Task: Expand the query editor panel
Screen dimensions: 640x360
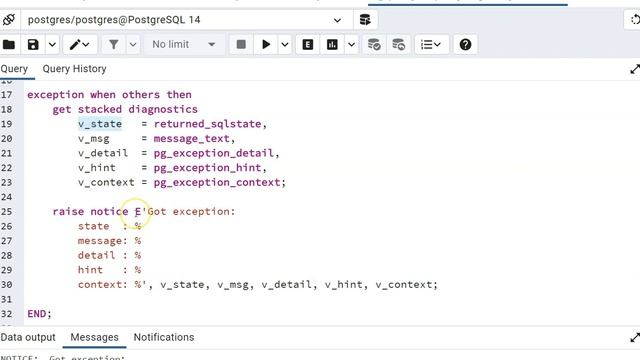Action: [634, 69]
